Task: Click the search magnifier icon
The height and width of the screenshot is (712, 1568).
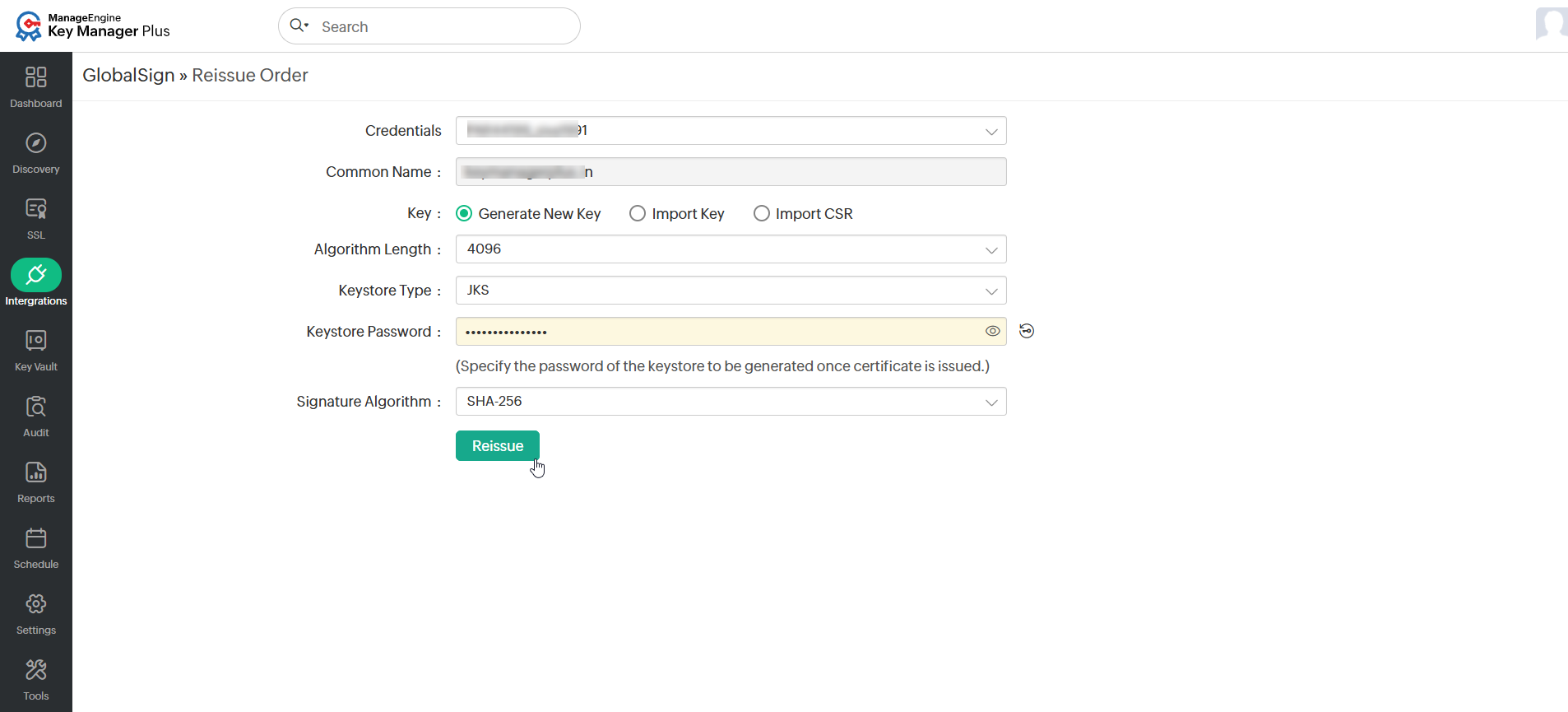Action: 299,26
